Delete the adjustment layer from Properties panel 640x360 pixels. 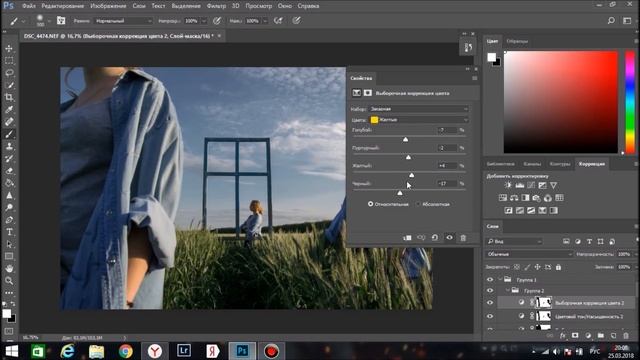click(463, 238)
